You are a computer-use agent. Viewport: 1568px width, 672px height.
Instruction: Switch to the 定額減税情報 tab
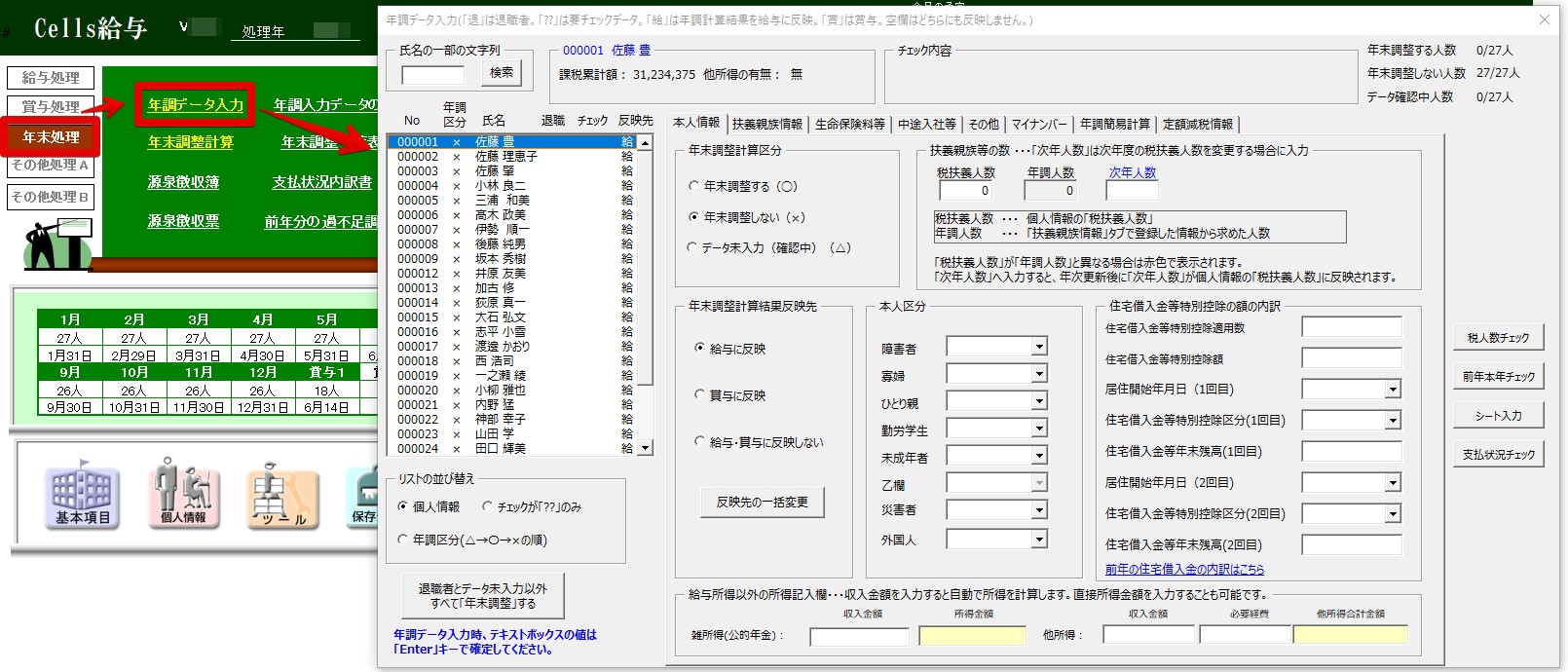tap(1198, 124)
